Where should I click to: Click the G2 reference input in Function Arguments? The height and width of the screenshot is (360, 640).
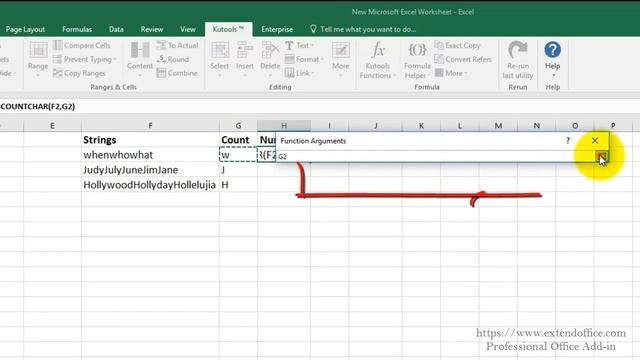(x=435, y=156)
